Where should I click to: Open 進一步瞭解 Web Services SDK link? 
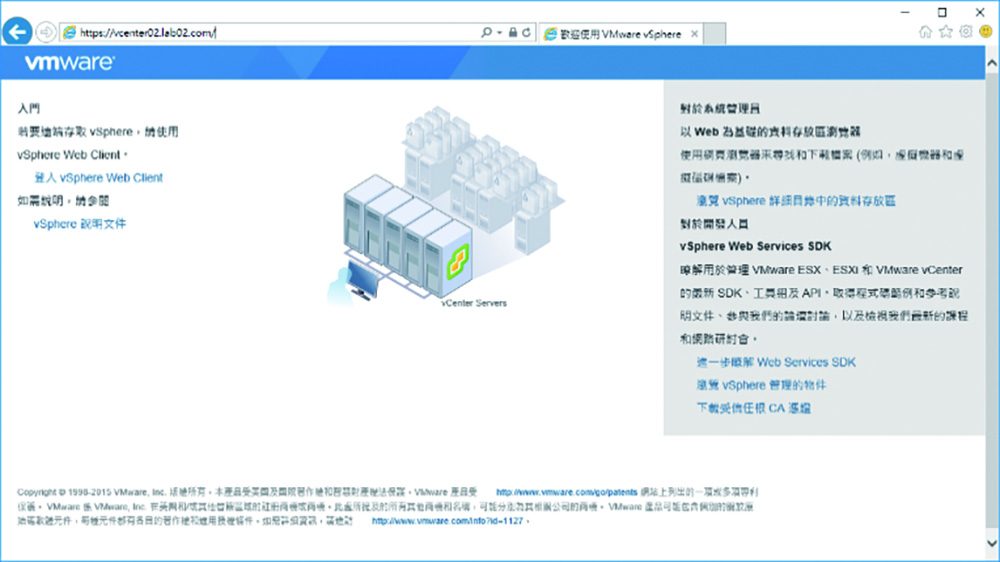point(776,362)
